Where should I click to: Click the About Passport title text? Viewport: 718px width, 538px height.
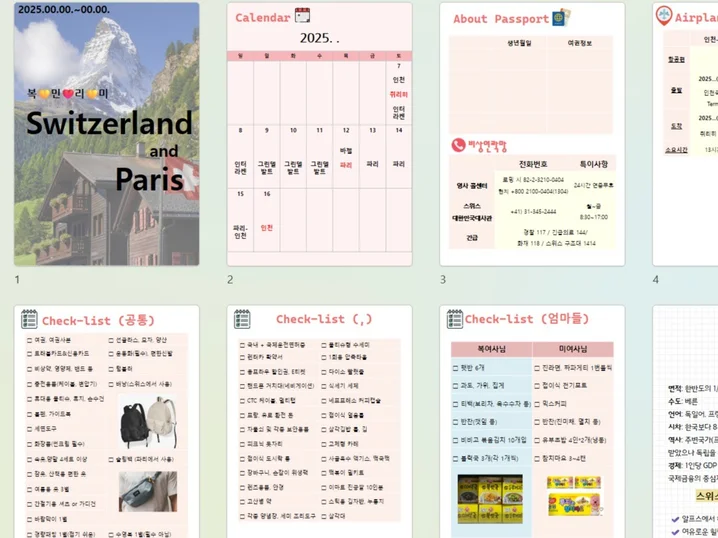[x=501, y=19]
